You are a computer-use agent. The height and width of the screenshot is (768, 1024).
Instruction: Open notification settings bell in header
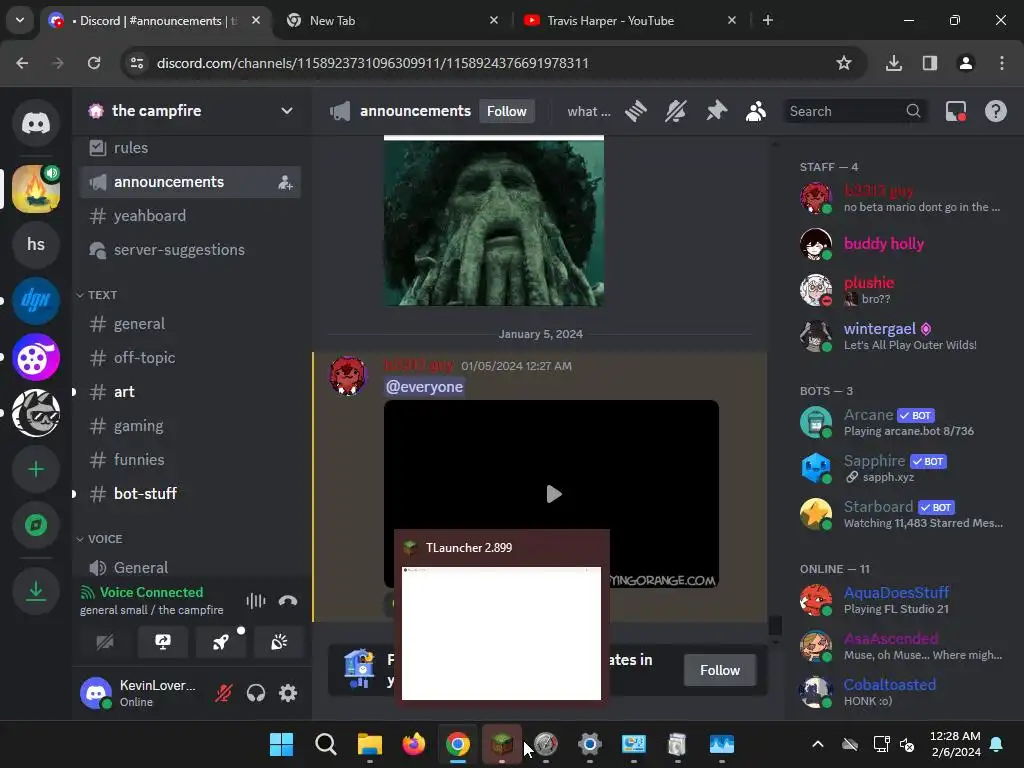click(676, 111)
